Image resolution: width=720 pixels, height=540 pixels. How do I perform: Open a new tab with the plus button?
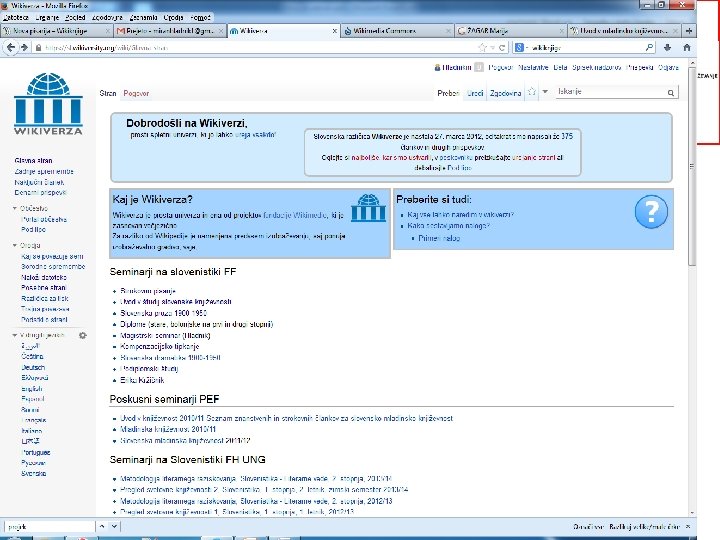[689, 31]
